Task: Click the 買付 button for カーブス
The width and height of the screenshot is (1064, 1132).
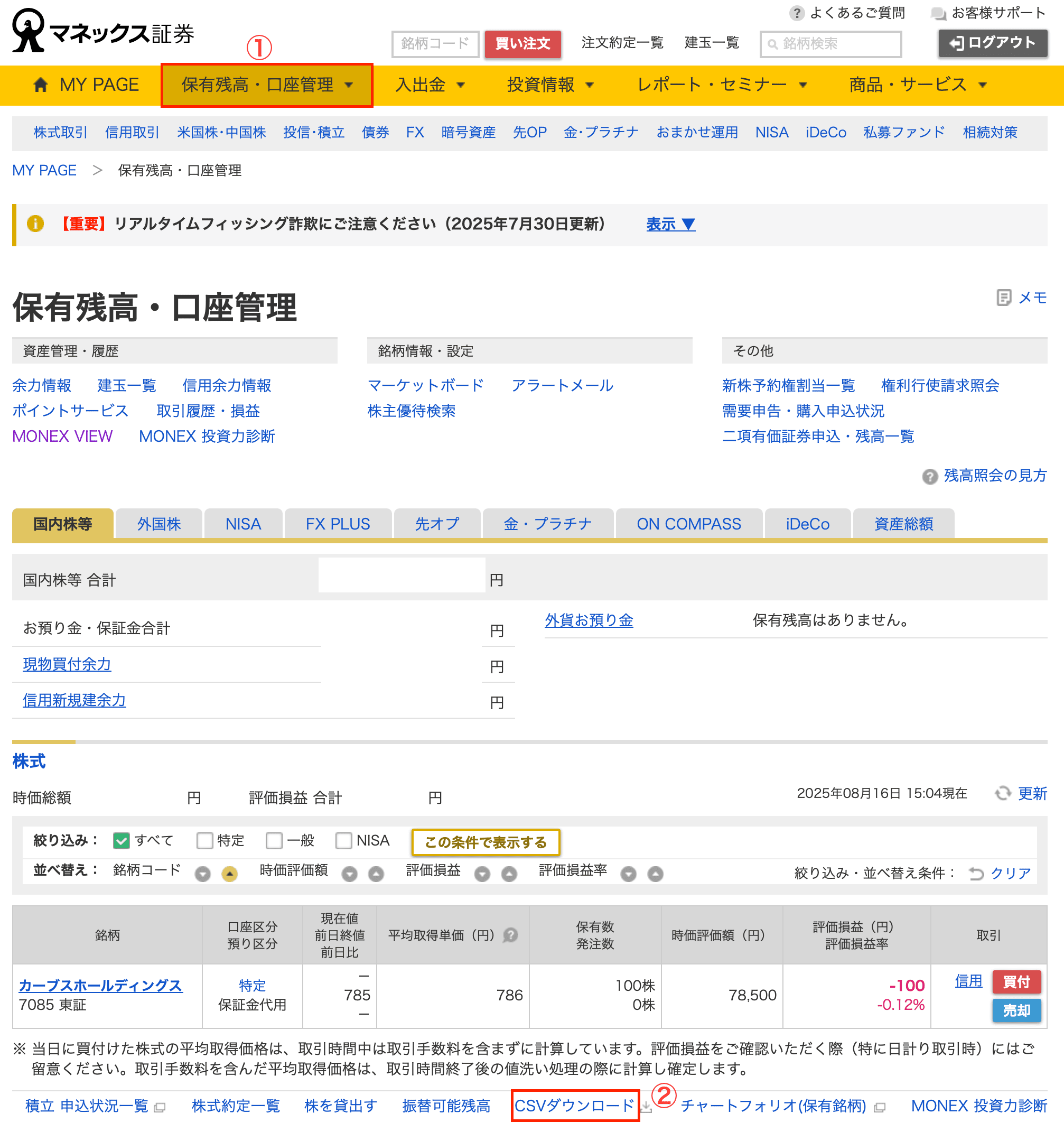Action: [1016, 982]
